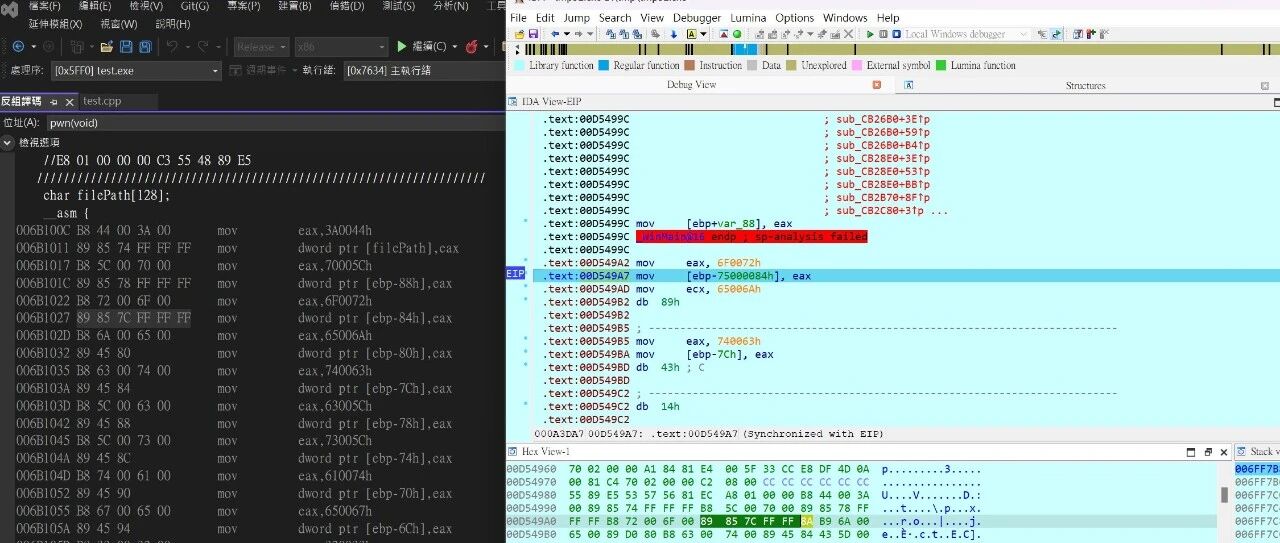Click IDA jump back blue arrow
This screenshot has width=1280, height=543.
[555, 34]
